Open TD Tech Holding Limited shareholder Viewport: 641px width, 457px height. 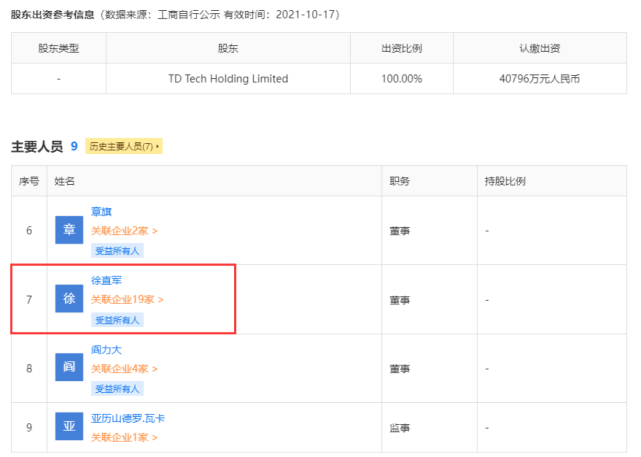tap(229, 78)
